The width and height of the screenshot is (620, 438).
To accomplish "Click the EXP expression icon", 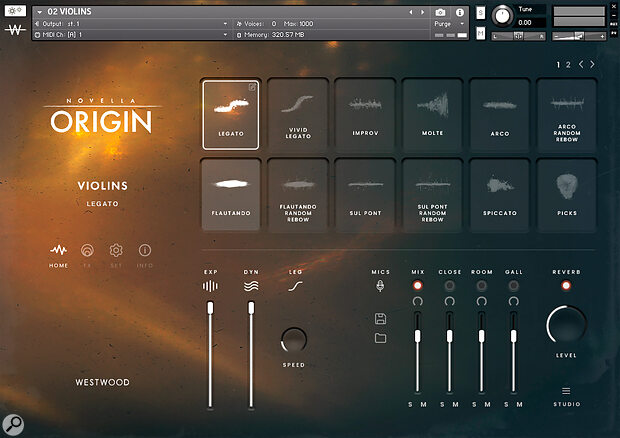I will pyautogui.click(x=210, y=286).
